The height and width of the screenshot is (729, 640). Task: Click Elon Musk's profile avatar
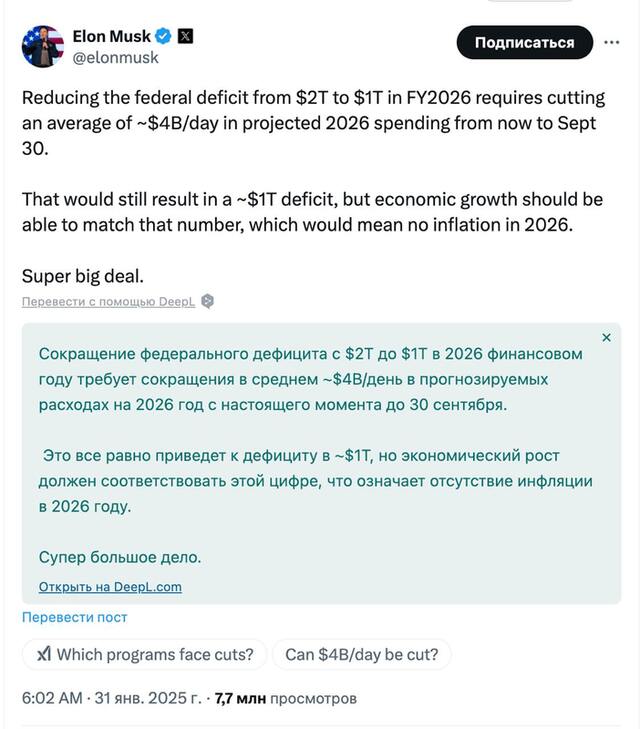click(x=43, y=46)
